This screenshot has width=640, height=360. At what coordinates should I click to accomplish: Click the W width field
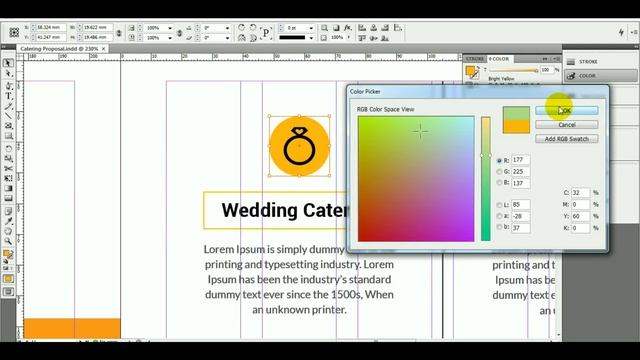tap(97, 27)
